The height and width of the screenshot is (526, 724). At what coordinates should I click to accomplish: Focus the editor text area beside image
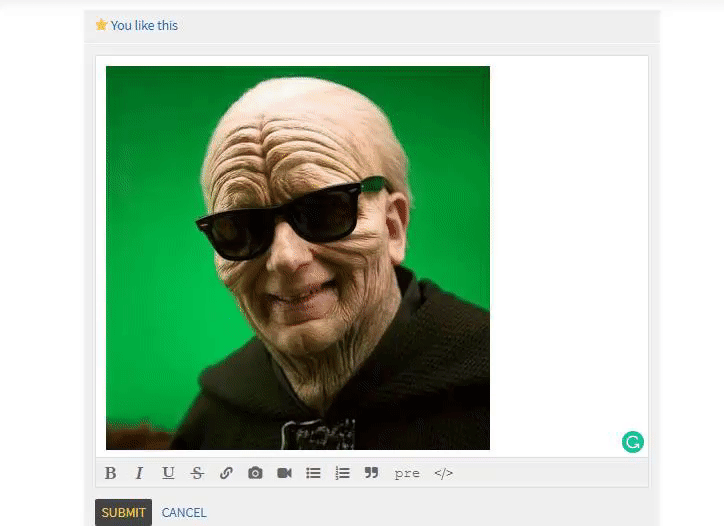568,256
